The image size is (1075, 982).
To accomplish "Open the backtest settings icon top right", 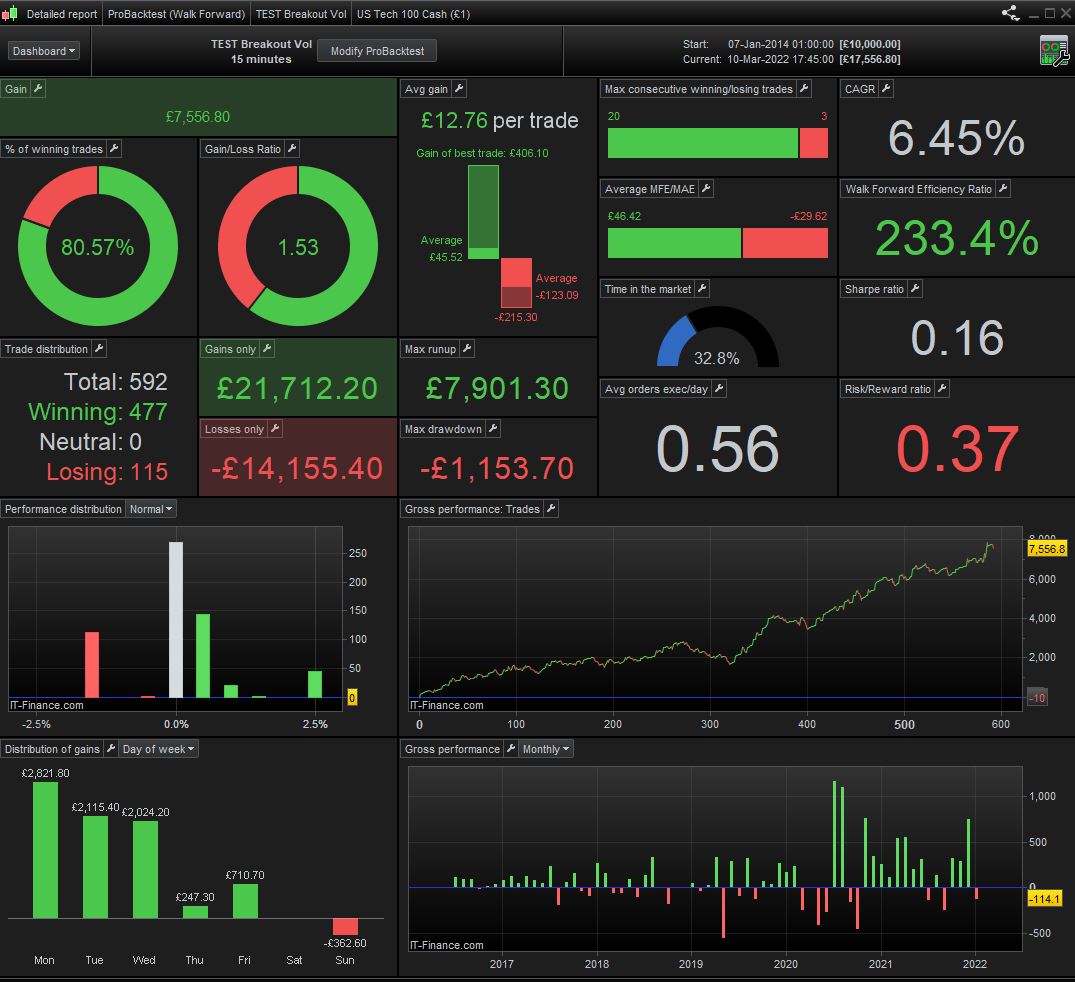I will [1054, 51].
